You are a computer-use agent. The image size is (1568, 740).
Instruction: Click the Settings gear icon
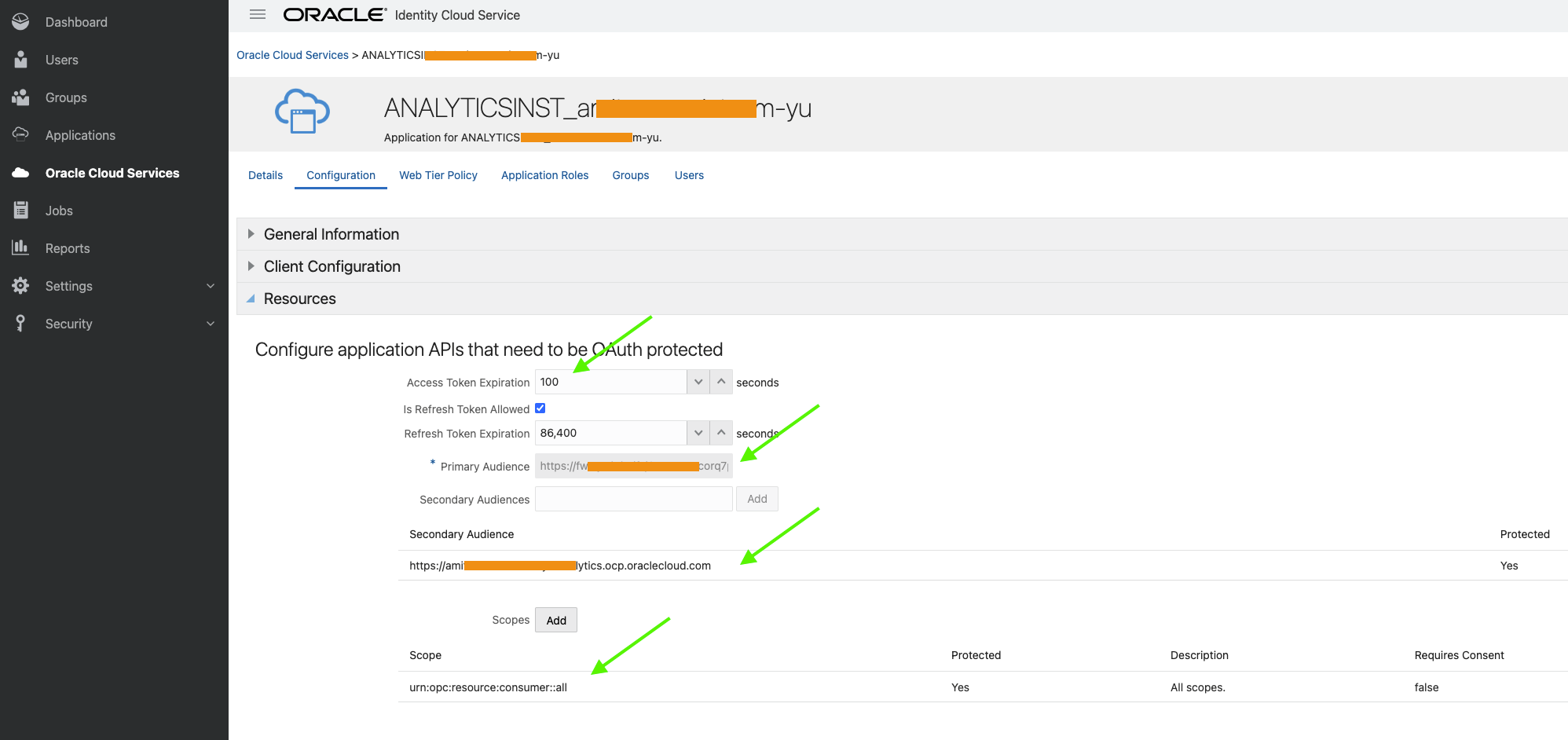(20, 286)
